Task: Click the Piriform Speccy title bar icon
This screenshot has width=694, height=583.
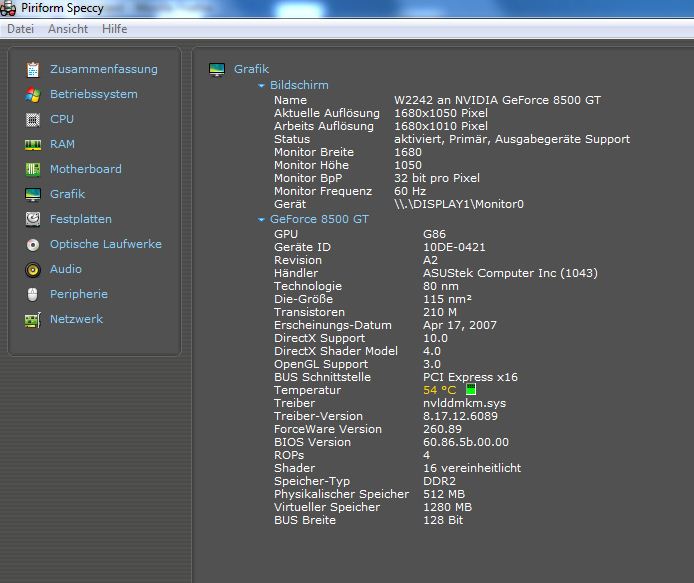Action: [x=8, y=9]
